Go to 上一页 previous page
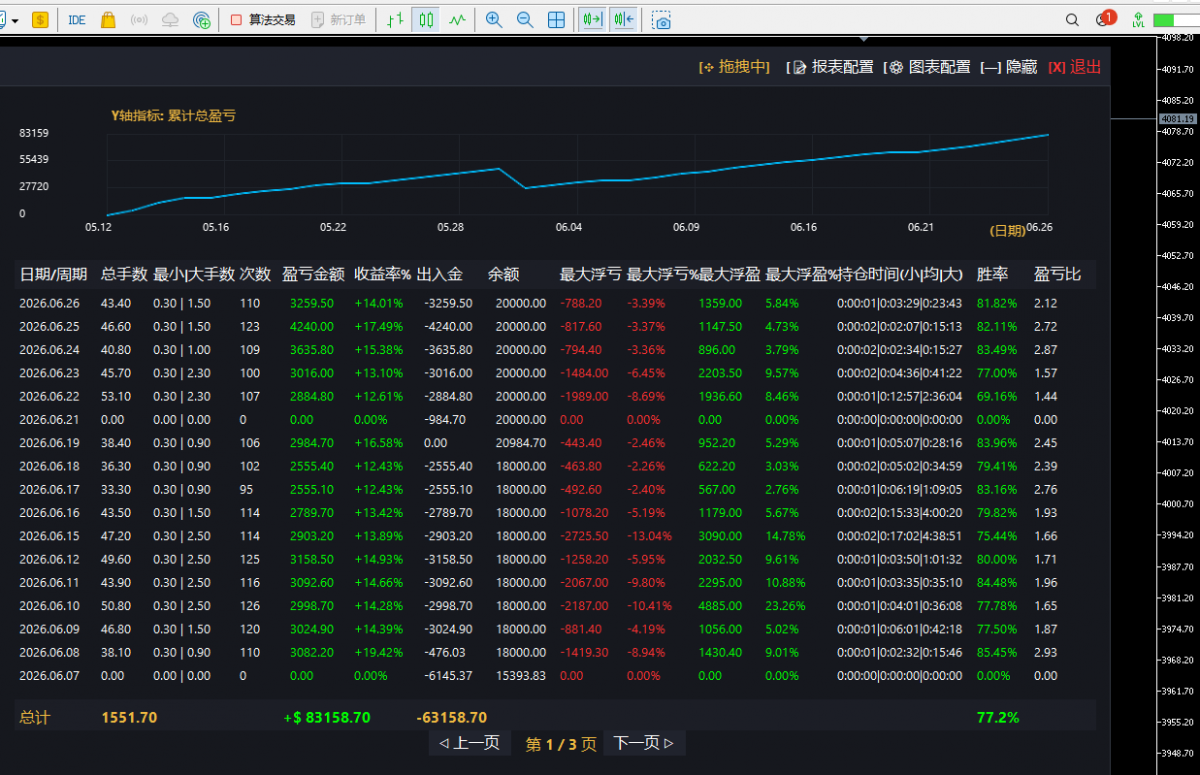Image resolution: width=1200 pixels, height=775 pixels. click(469, 743)
